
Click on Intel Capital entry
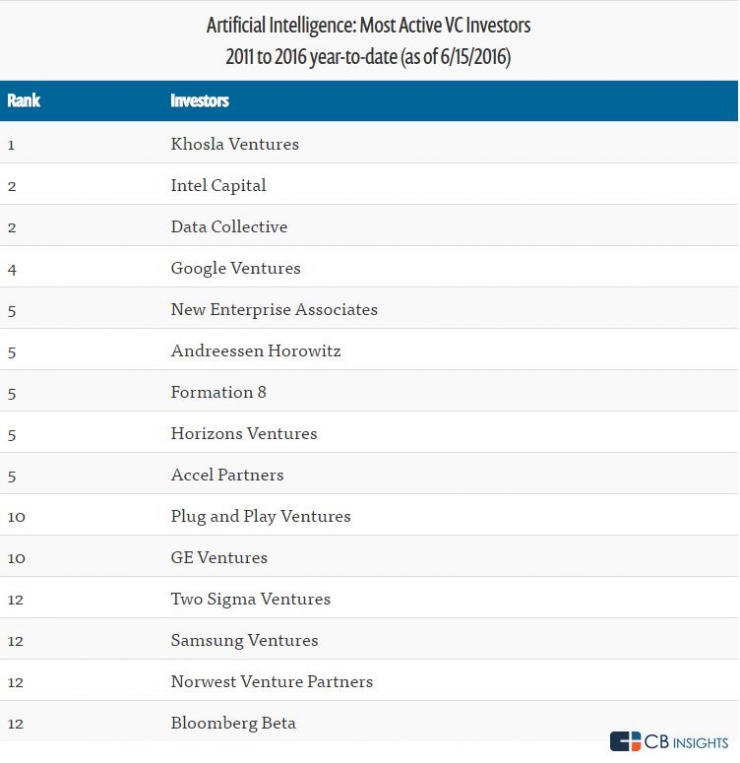click(x=218, y=185)
